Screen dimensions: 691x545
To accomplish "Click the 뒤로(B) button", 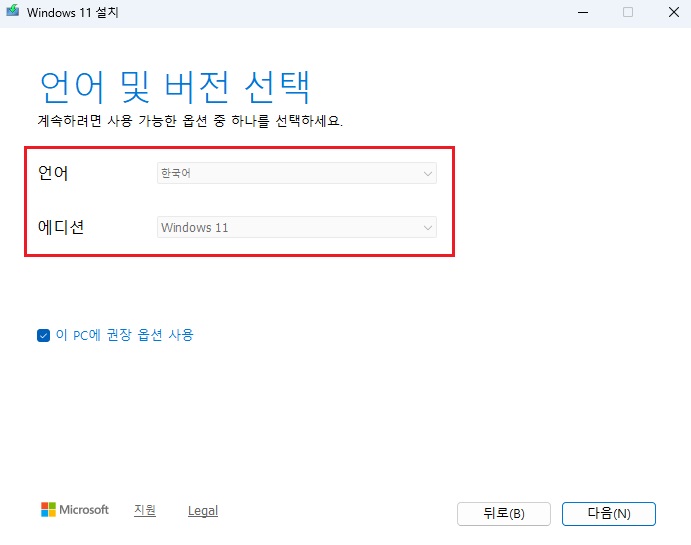I will [504, 514].
